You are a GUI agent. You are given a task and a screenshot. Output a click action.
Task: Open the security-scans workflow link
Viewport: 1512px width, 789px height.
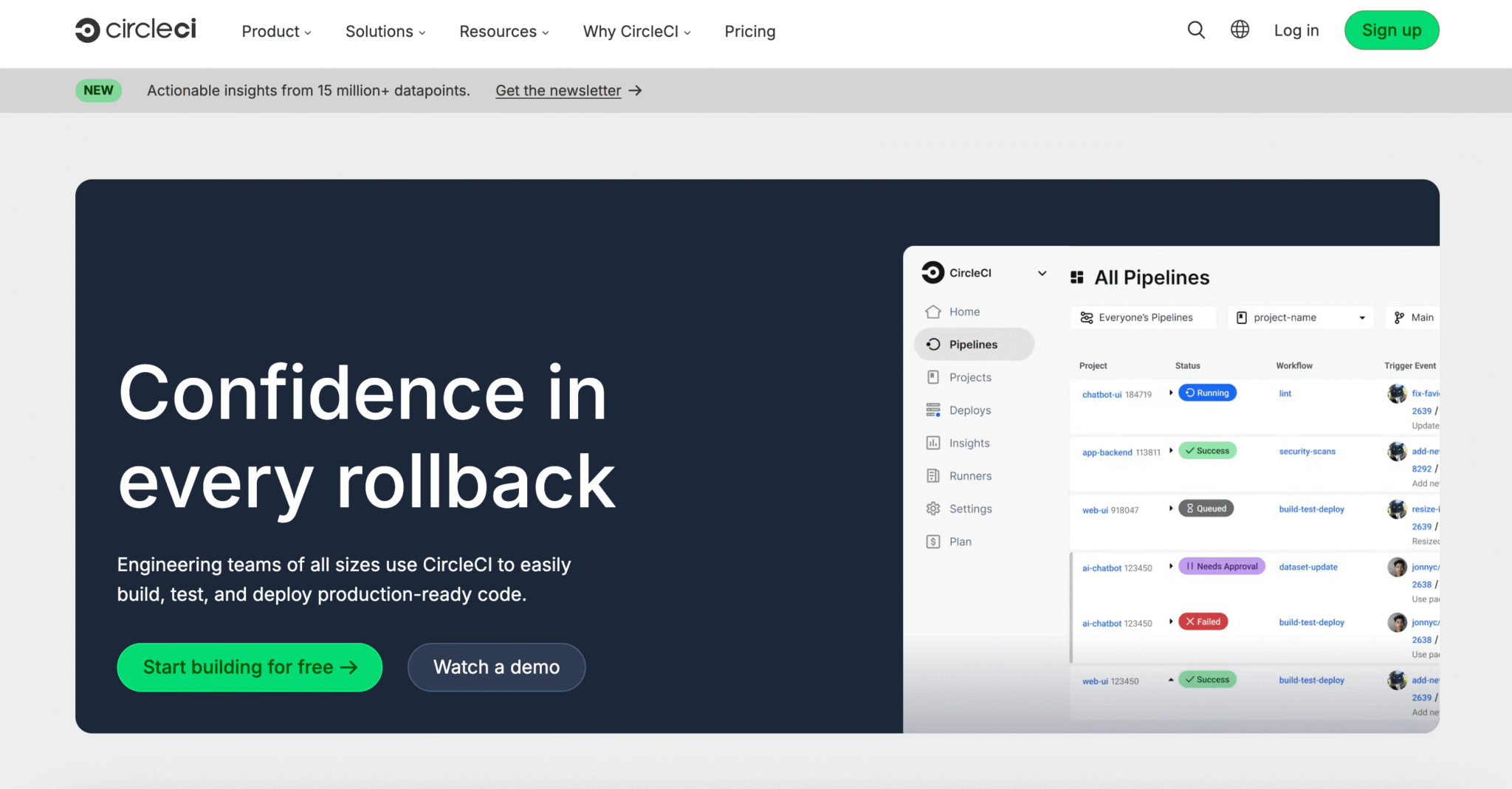(1307, 451)
